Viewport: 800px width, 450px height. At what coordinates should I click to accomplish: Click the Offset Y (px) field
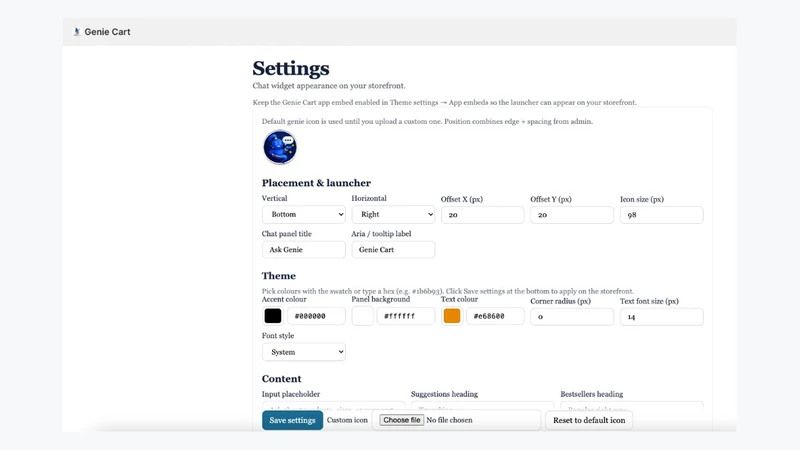(x=571, y=215)
